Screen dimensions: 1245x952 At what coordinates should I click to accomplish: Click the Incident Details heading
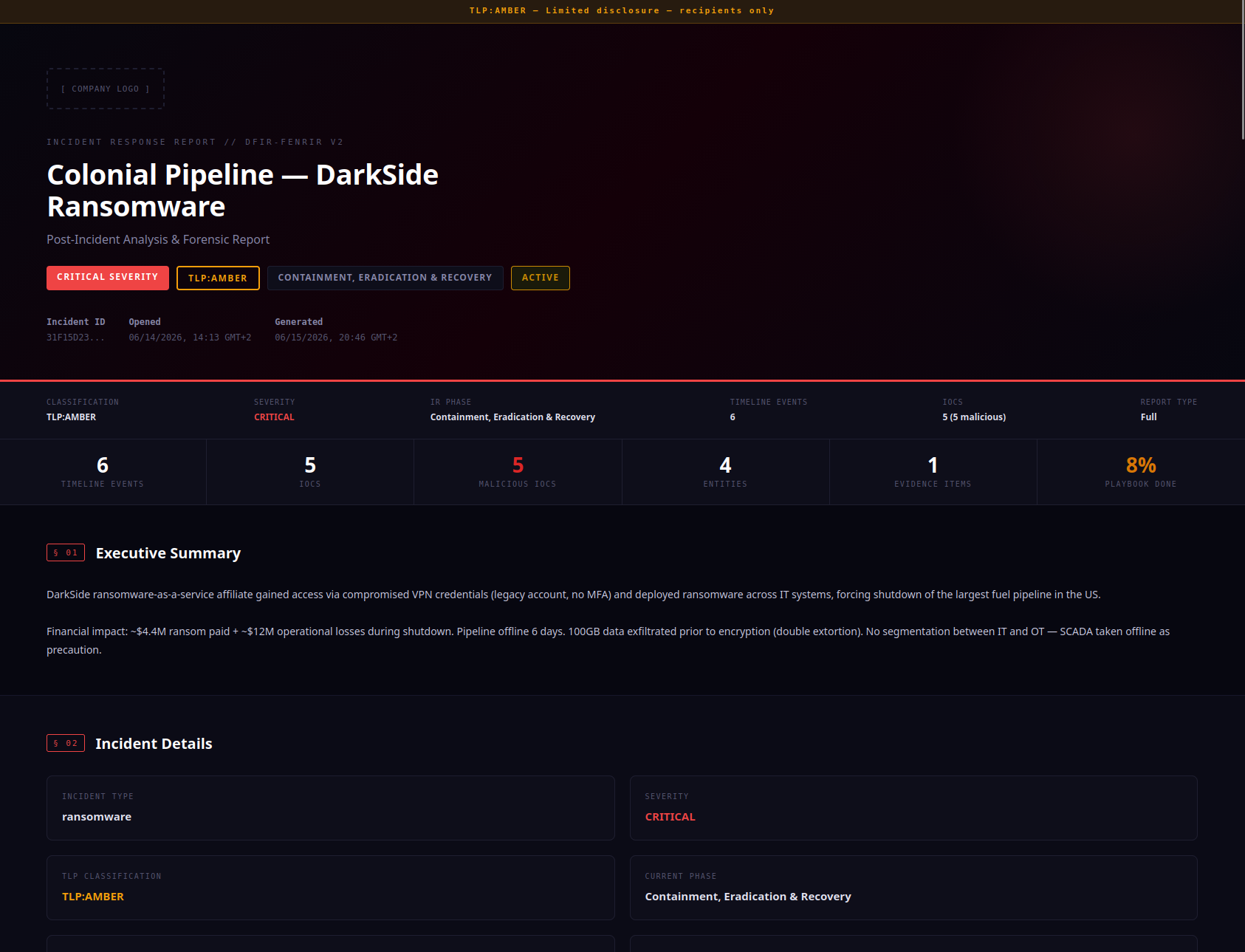pyautogui.click(x=154, y=744)
